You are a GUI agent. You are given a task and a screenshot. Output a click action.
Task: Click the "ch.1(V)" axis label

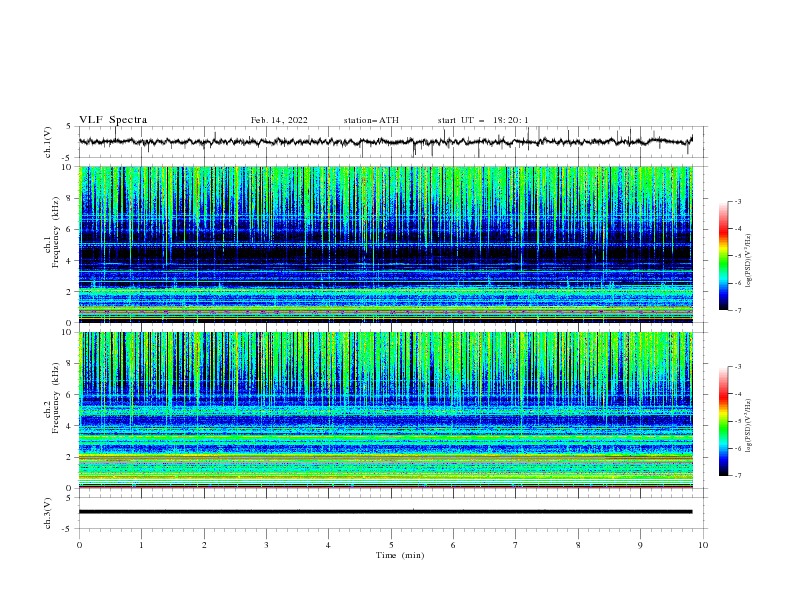(x=48, y=142)
